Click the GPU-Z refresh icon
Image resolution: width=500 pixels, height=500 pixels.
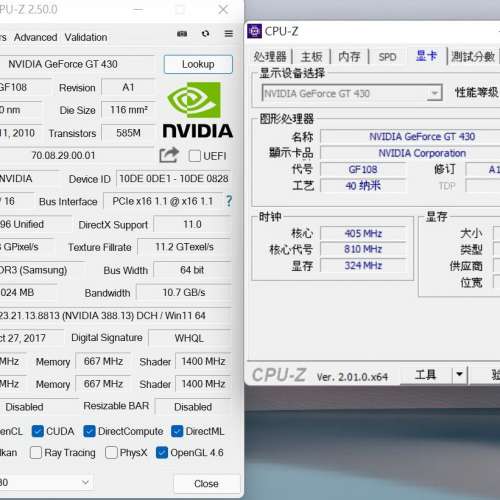click(206, 33)
